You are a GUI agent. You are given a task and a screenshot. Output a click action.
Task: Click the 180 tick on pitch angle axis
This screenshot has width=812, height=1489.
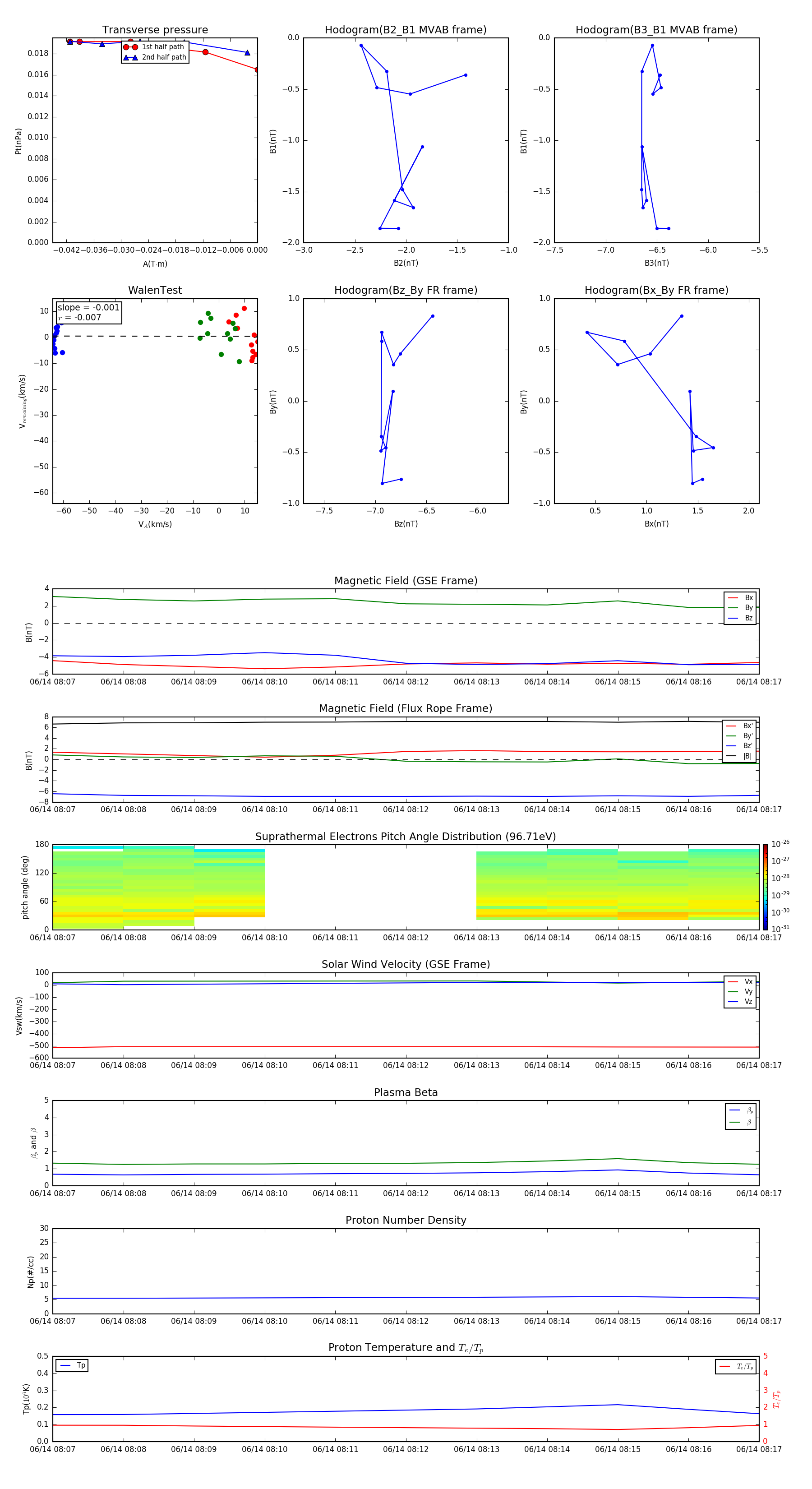pos(42,845)
